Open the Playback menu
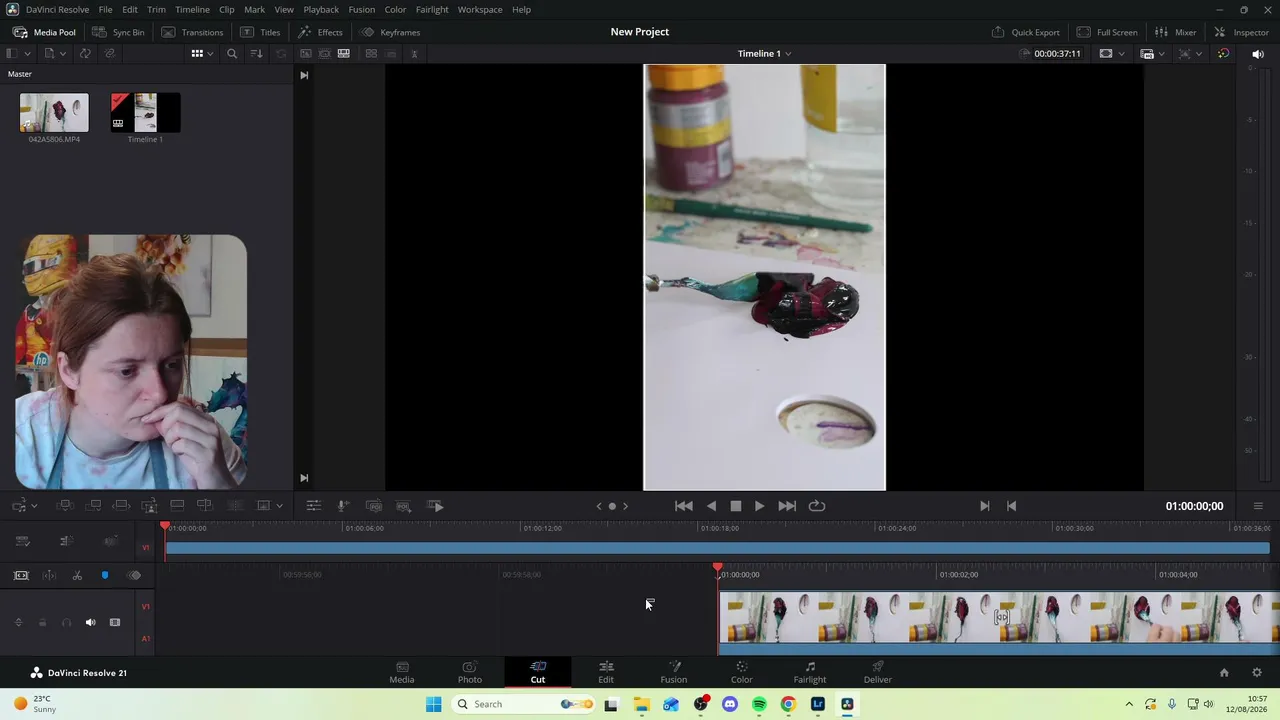The image size is (1280, 720). (x=321, y=9)
